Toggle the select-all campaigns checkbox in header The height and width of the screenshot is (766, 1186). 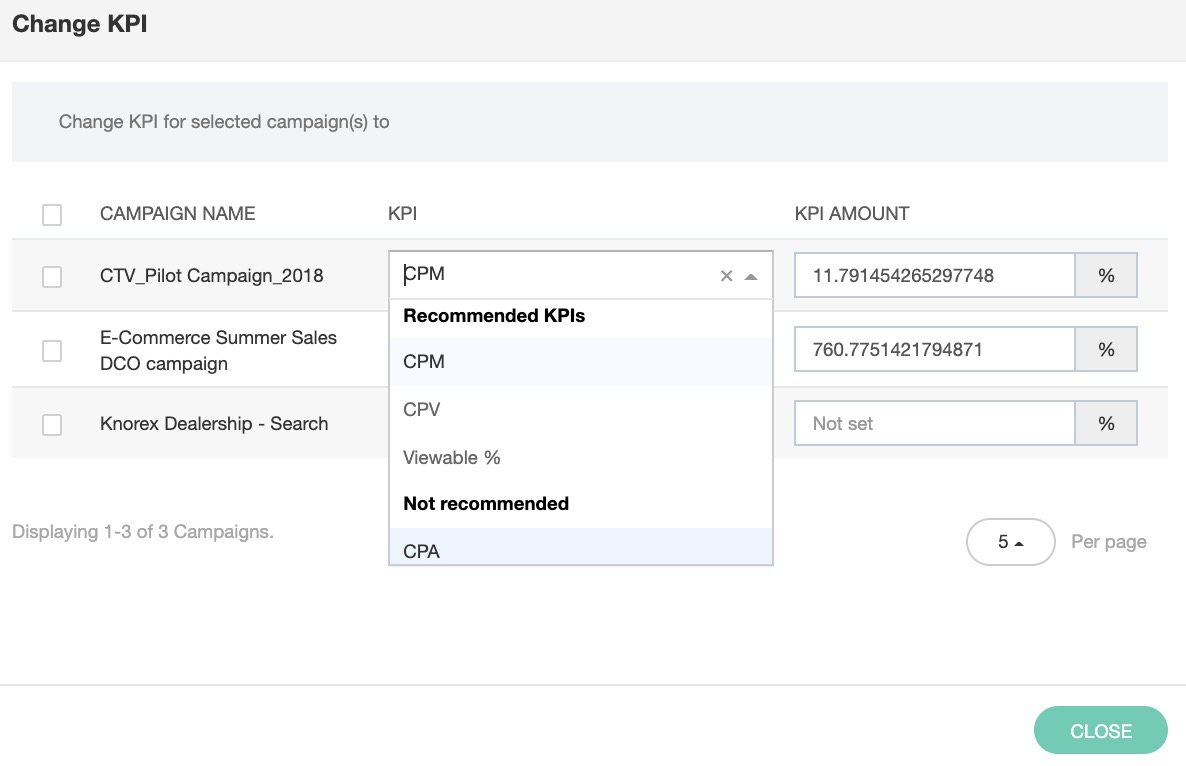point(52,214)
